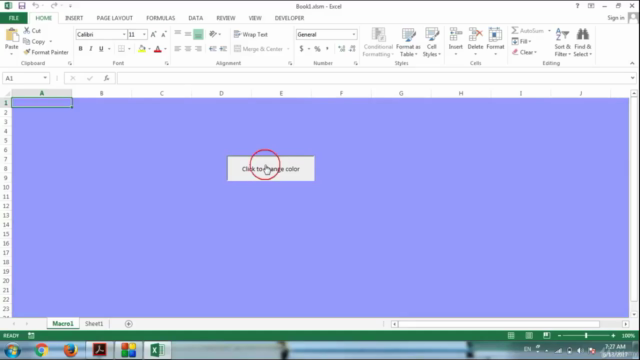Screen dimensions: 640x360
Task: Switch to the PAGE LAYOUT tab
Action: point(115,18)
